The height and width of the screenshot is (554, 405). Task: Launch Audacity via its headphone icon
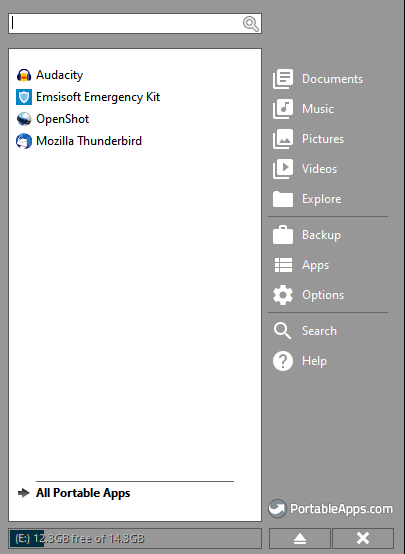click(24, 75)
